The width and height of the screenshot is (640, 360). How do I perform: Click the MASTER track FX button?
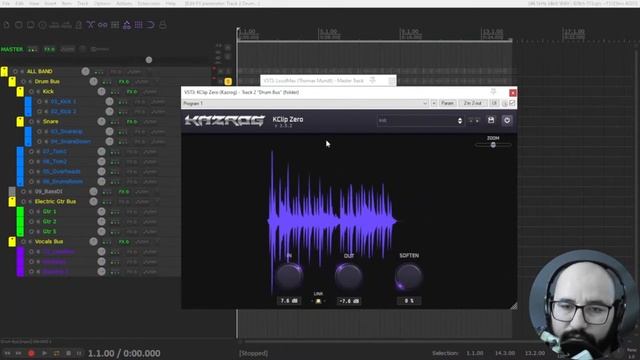point(49,49)
